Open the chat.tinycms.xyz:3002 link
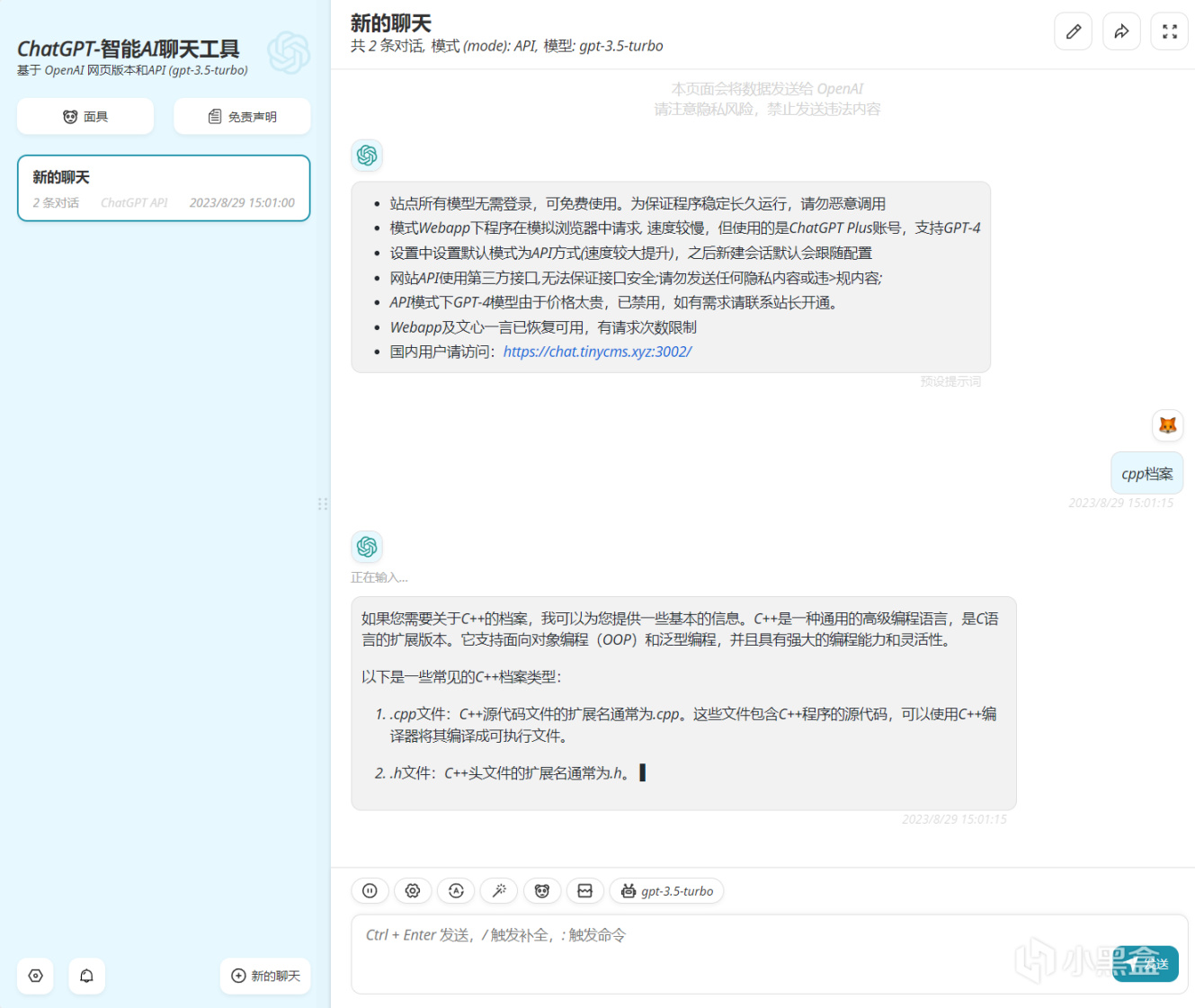The image size is (1195, 1008). click(x=597, y=352)
